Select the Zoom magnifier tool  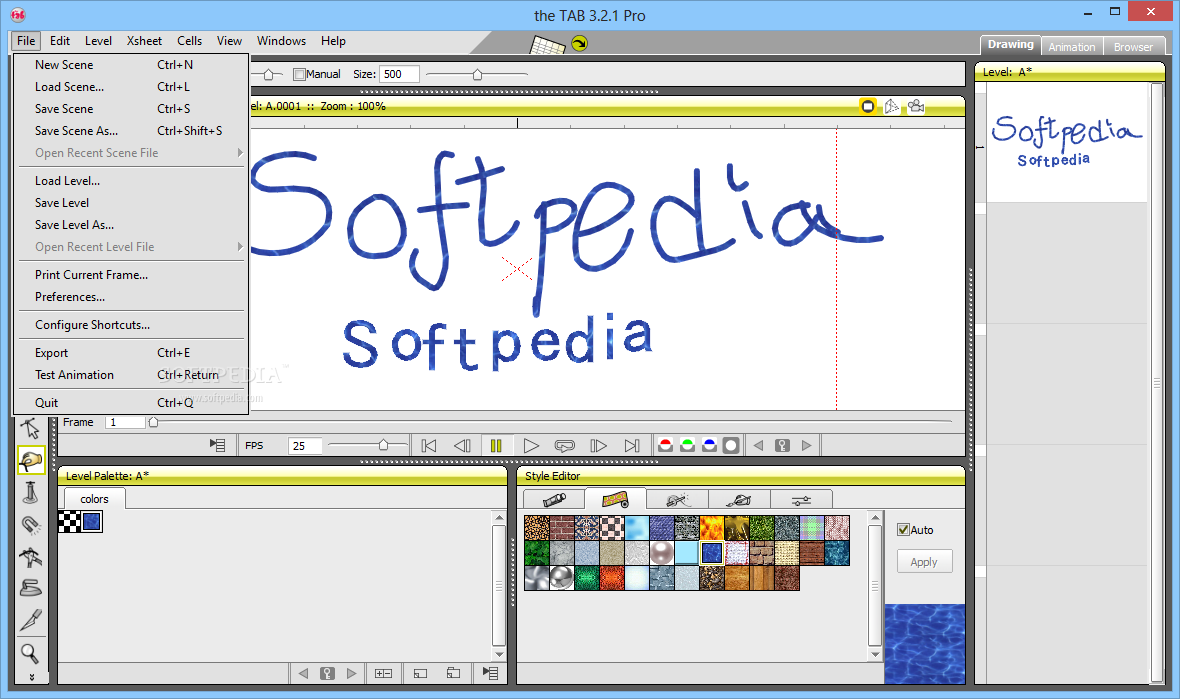30,652
